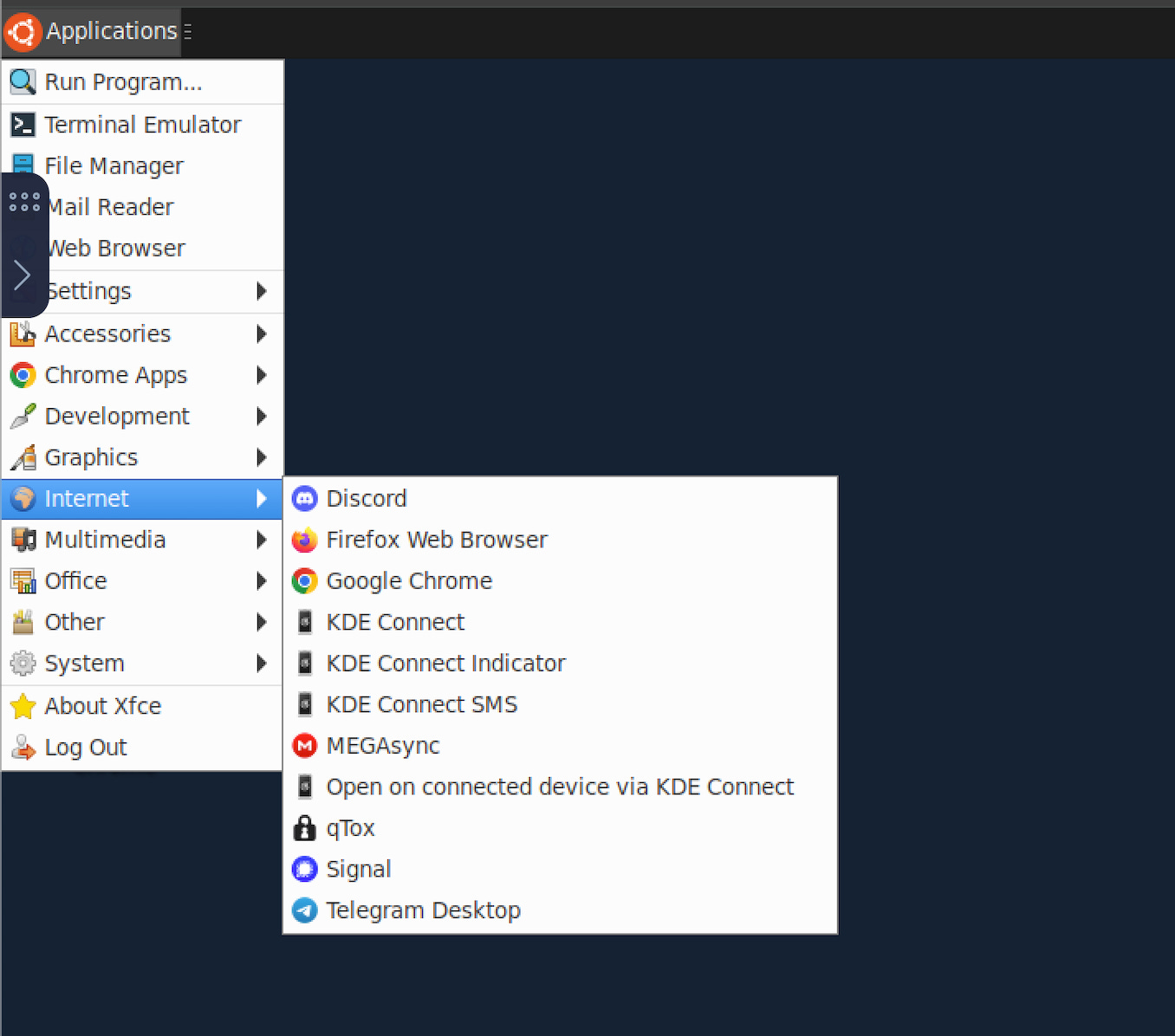
Task: Click the Ubuntu logo on the panel
Action: pyautogui.click(x=23, y=32)
